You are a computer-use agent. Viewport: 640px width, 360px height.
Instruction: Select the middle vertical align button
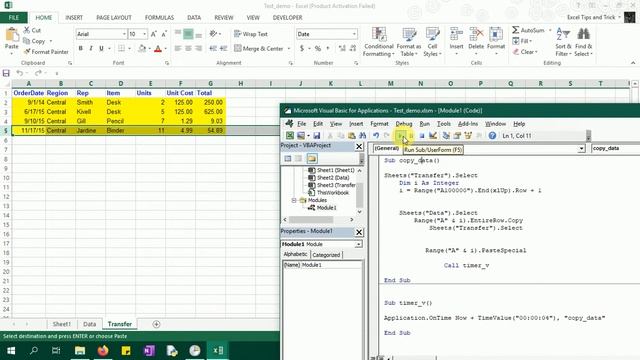[188, 34]
